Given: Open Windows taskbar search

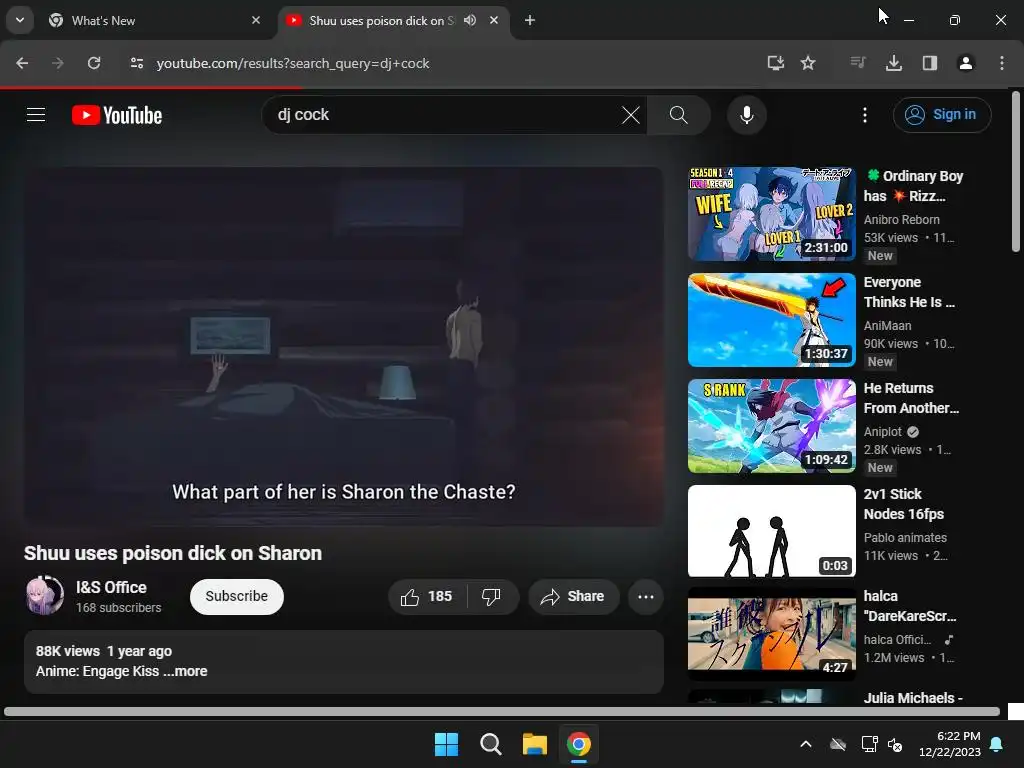Looking at the screenshot, I should click(x=490, y=744).
